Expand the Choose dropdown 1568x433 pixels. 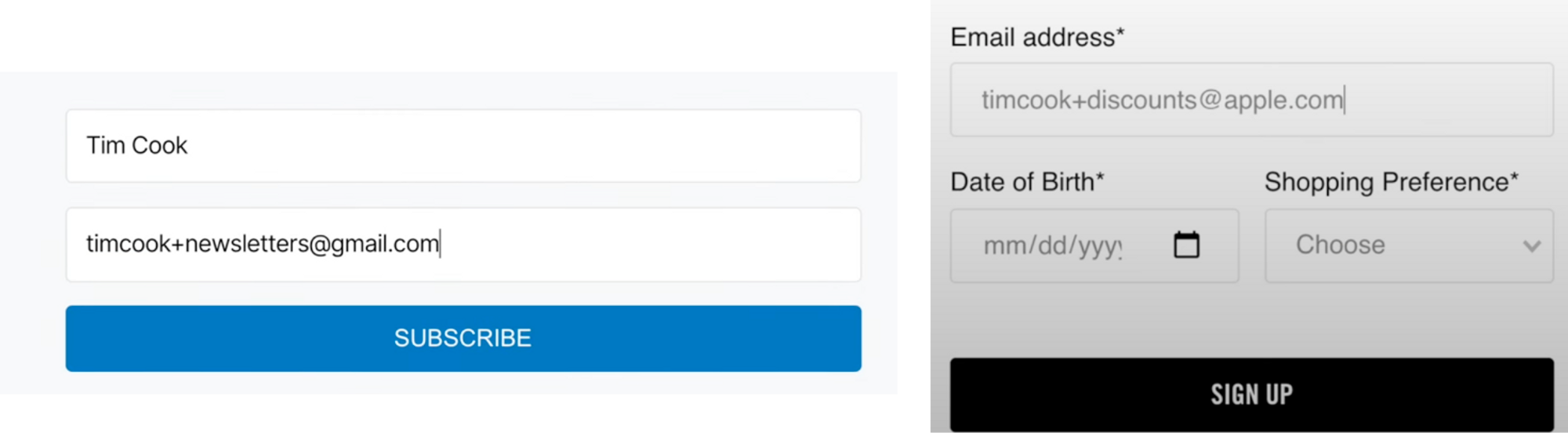coord(1409,246)
